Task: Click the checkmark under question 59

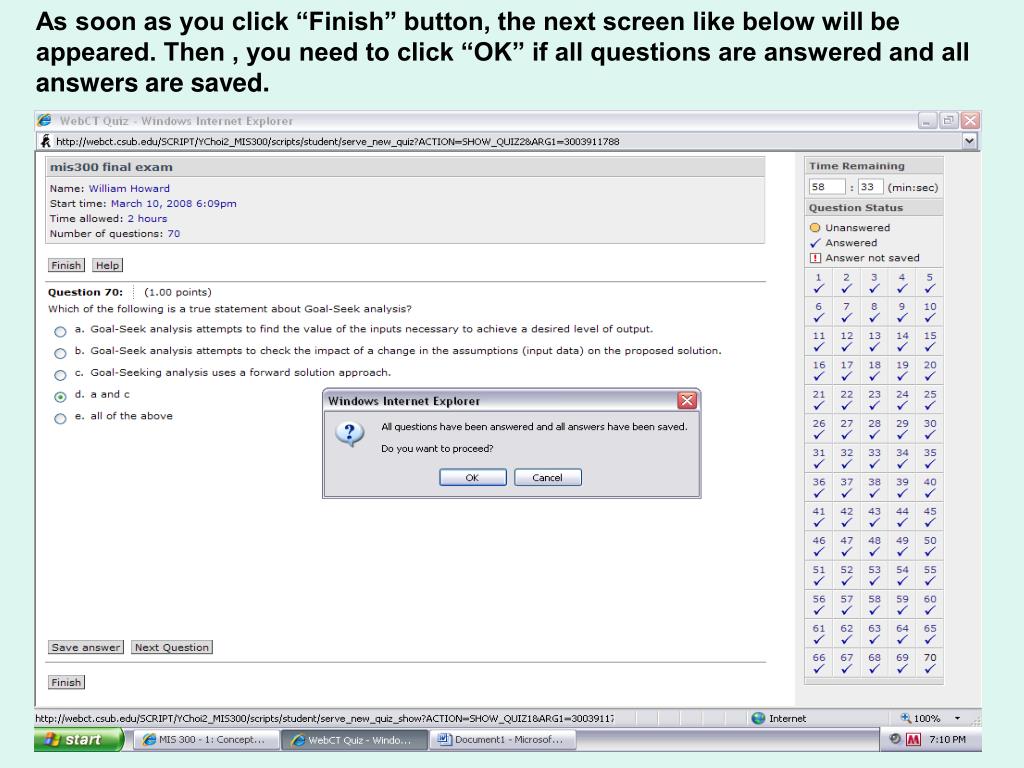Action: pos(902,610)
